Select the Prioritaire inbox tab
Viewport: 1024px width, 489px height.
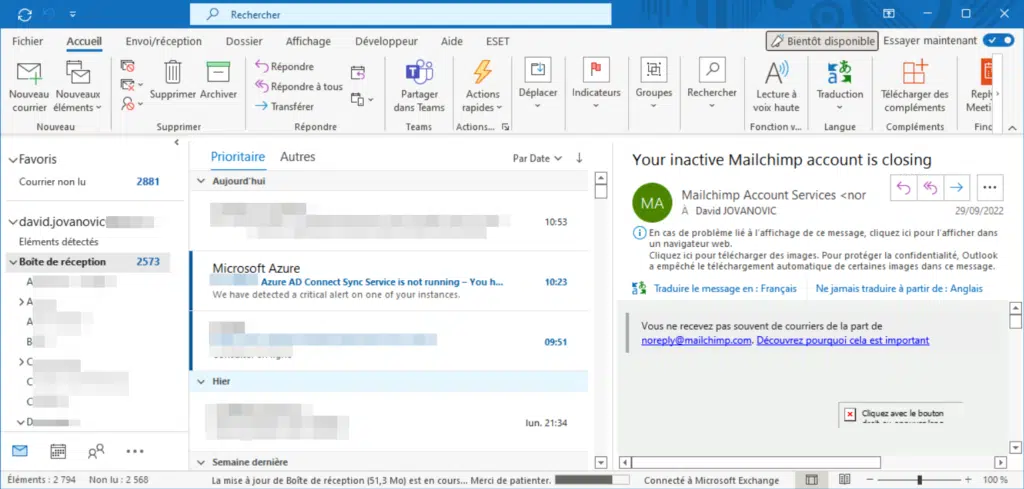coord(238,157)
